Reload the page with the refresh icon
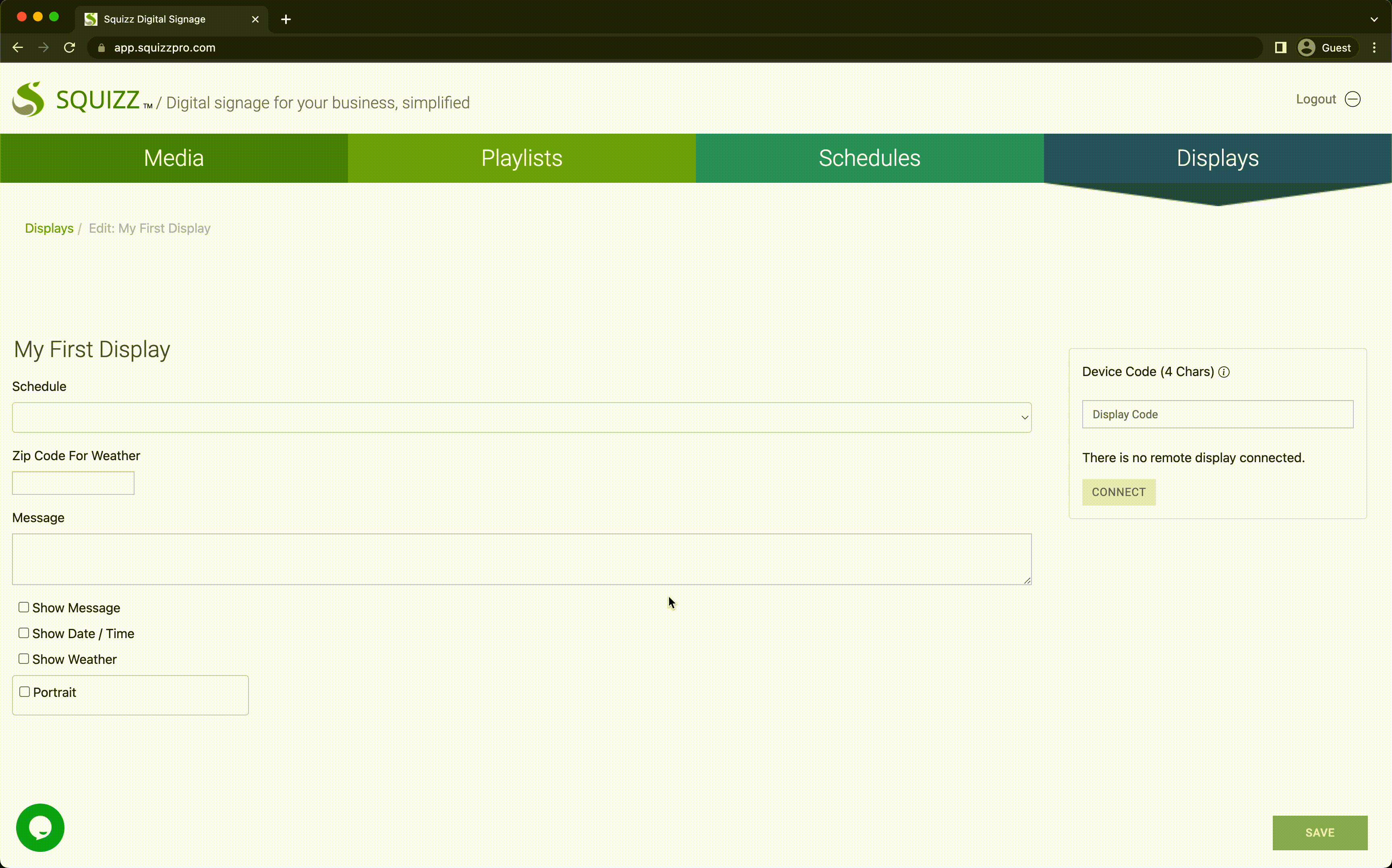Viewport: 1392px width, 868px height. (x=70, y=48)
